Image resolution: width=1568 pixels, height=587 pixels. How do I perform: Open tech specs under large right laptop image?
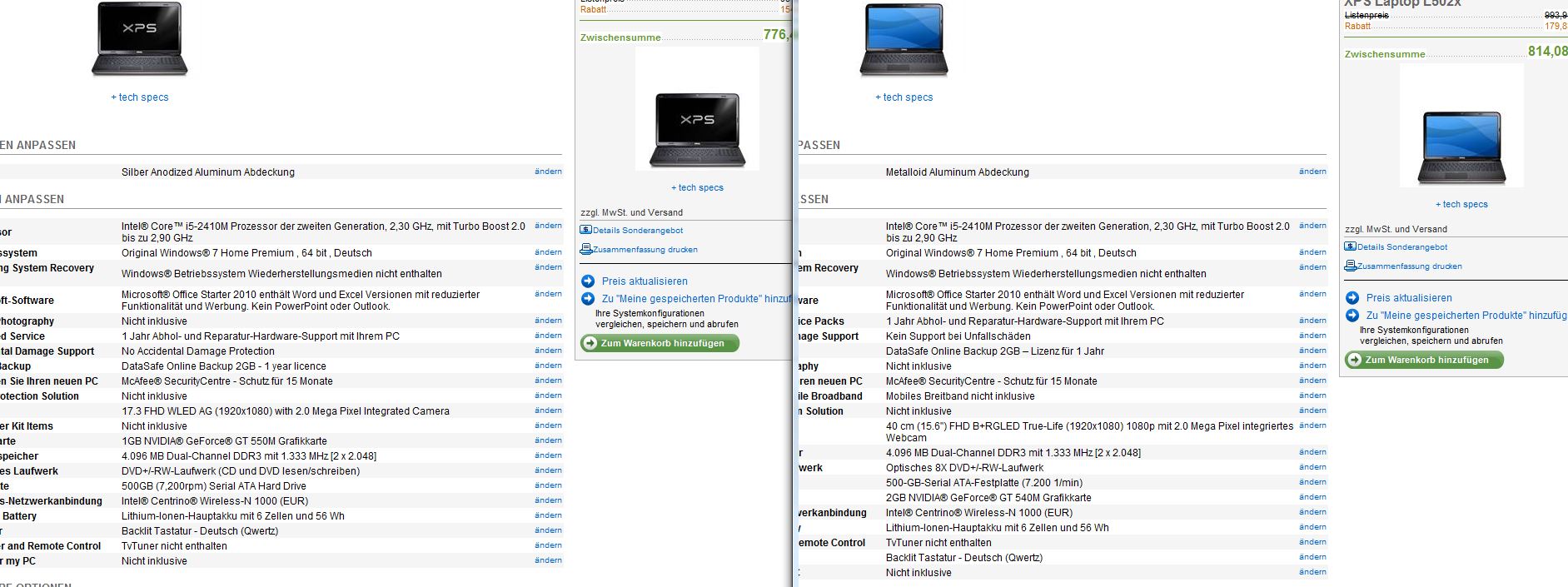point(904,97)
